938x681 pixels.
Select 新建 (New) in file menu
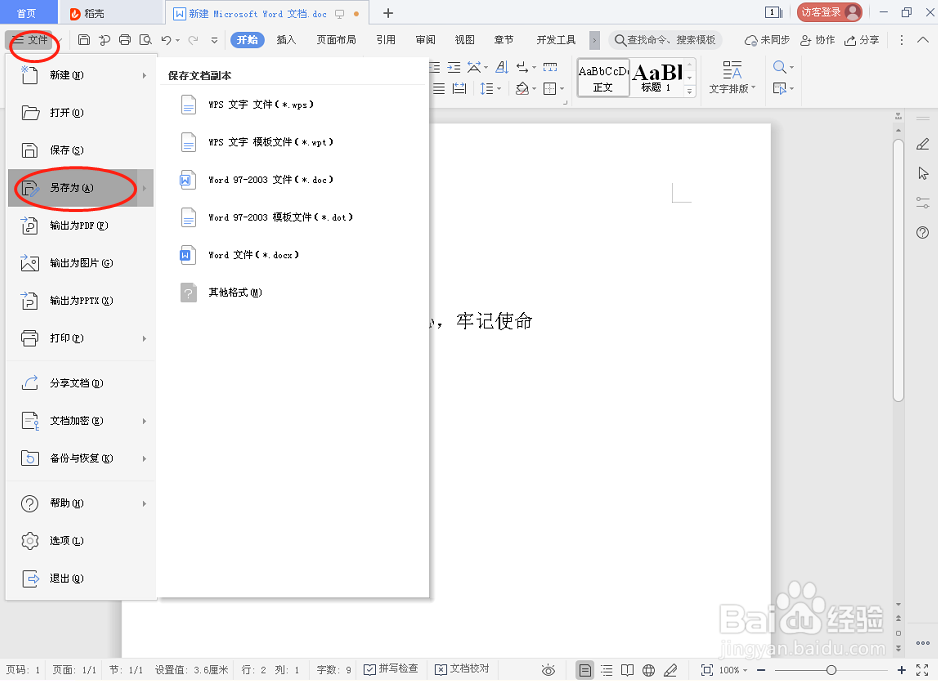pos(81,75)
